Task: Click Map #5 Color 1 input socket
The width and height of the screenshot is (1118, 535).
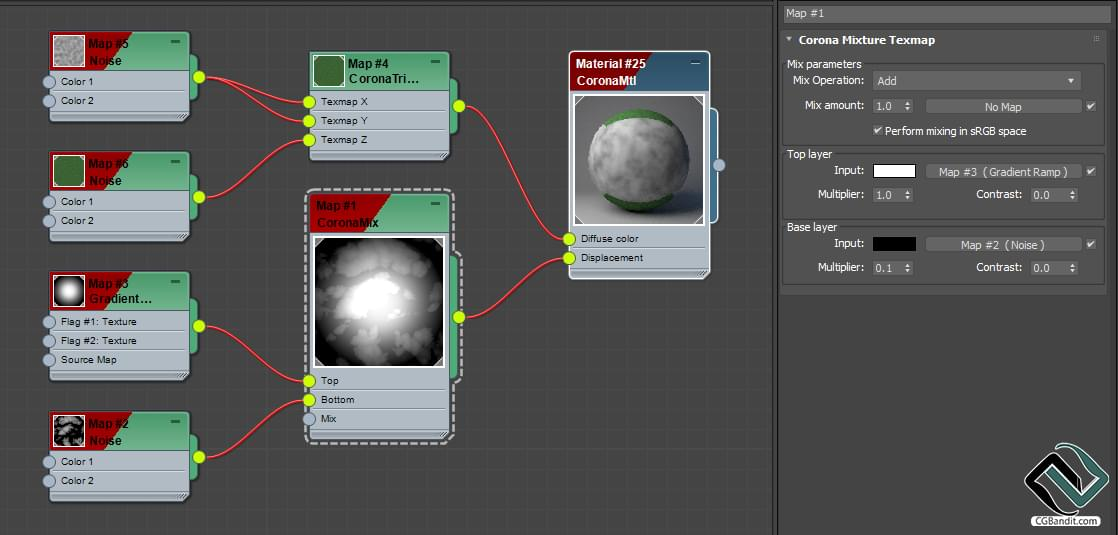Action: [x=49, y=81]
